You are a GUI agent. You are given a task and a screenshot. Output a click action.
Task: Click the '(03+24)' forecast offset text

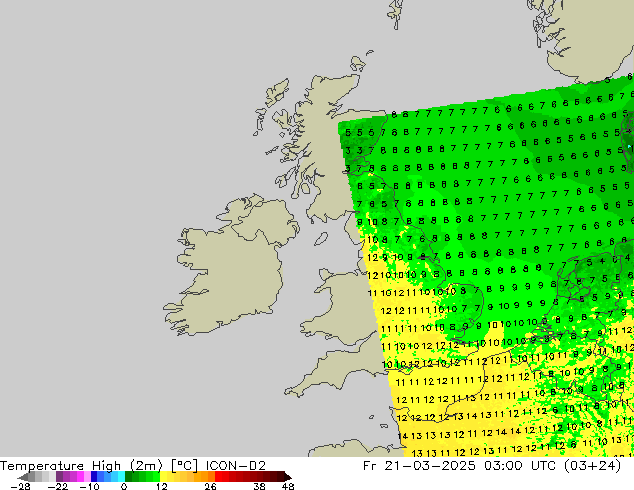coord(593,466)
